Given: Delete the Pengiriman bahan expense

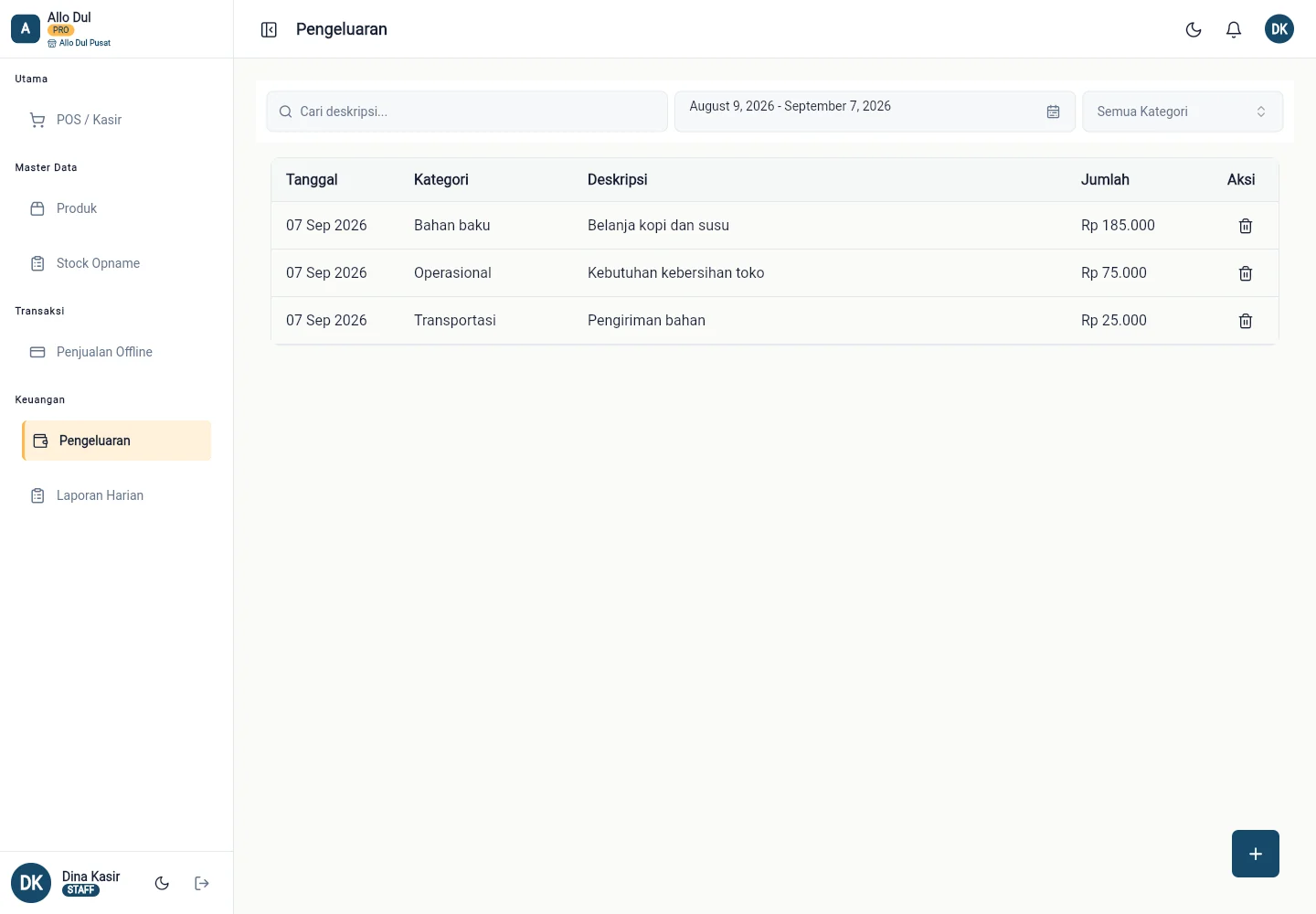Looking at the screenshot, I should click(1246, 321).
